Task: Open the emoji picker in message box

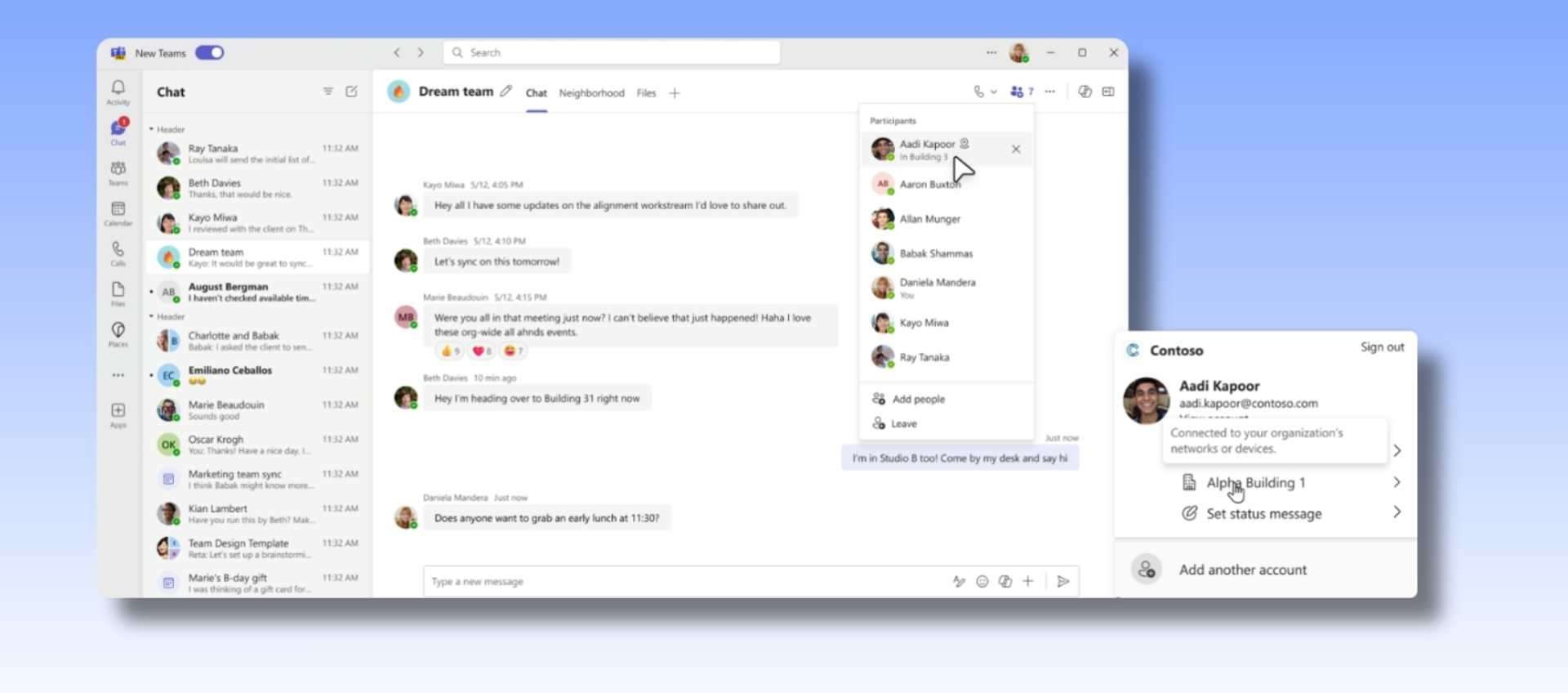Action: 982,581
